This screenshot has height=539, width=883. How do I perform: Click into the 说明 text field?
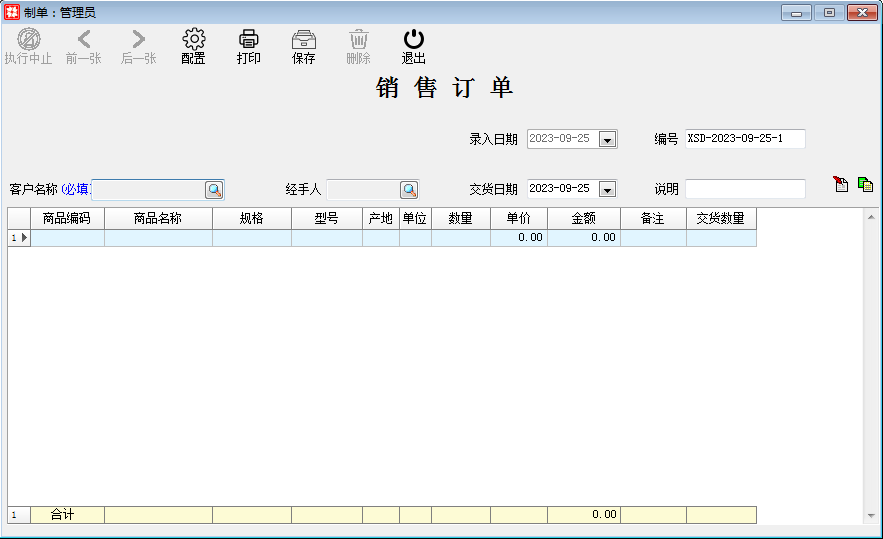pyautogui.click(x=744, y=189)
